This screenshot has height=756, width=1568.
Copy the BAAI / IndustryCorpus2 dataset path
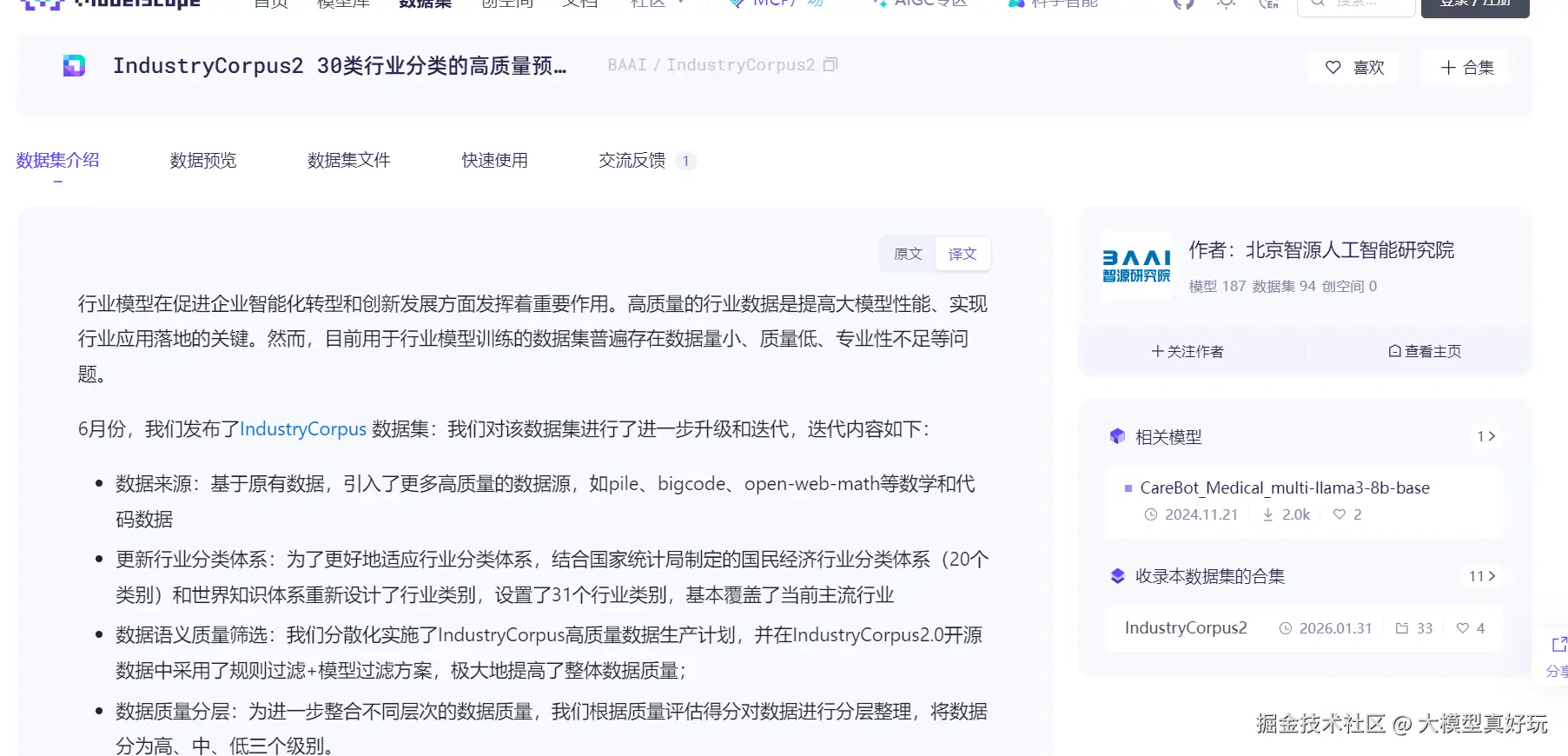point(830,64)
